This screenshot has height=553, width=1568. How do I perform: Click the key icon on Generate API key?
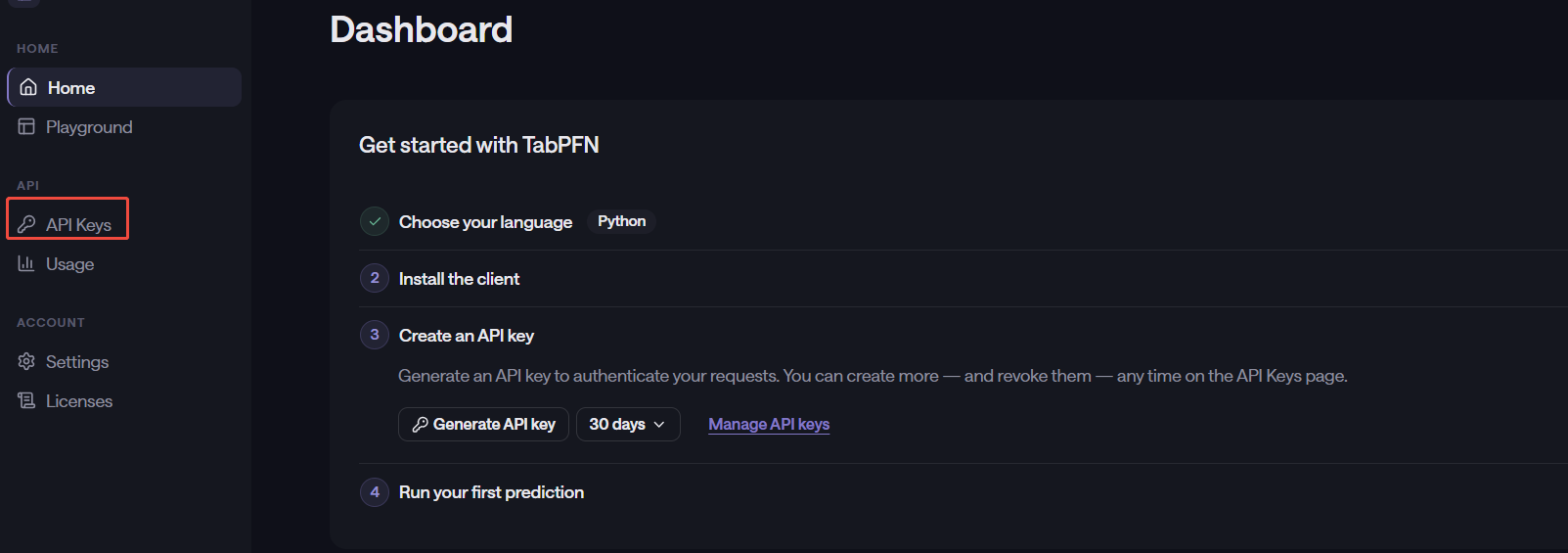pos(420,424)
